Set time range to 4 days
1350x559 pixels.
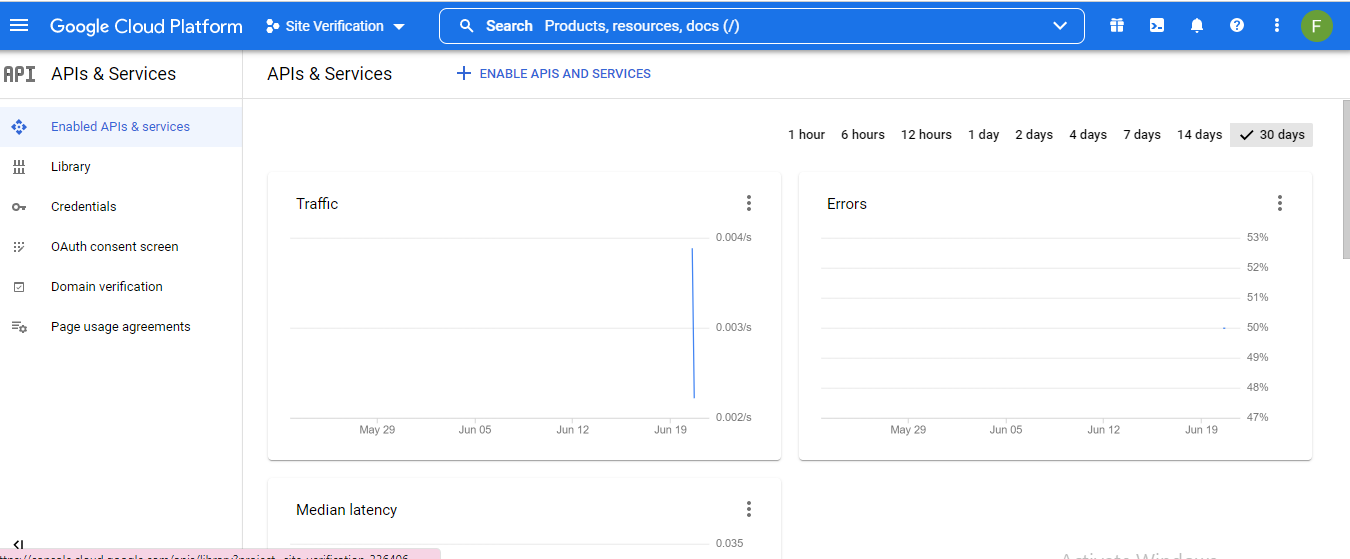tap(1088, 135)
